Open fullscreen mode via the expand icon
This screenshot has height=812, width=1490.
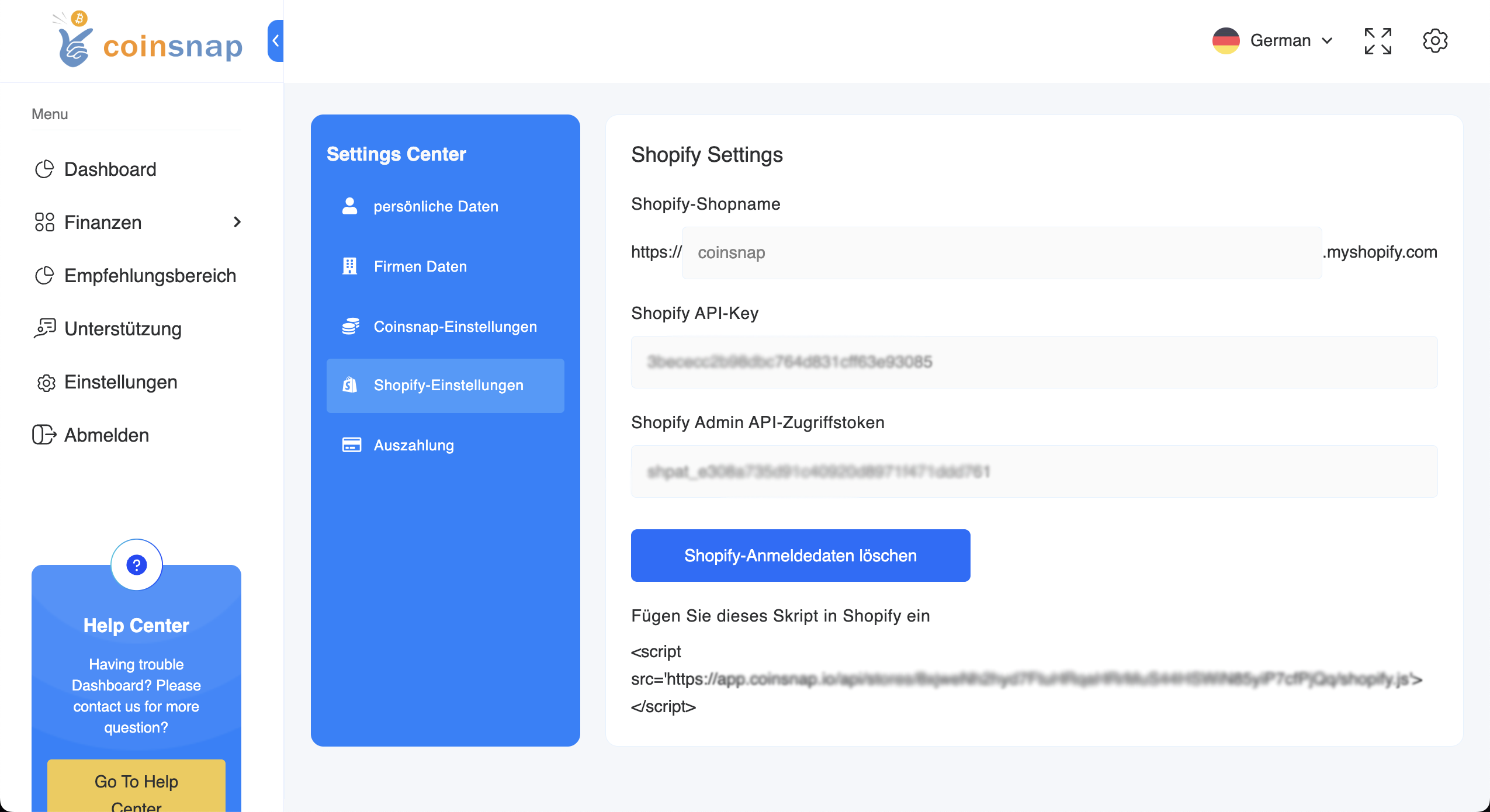[1378, 40]
